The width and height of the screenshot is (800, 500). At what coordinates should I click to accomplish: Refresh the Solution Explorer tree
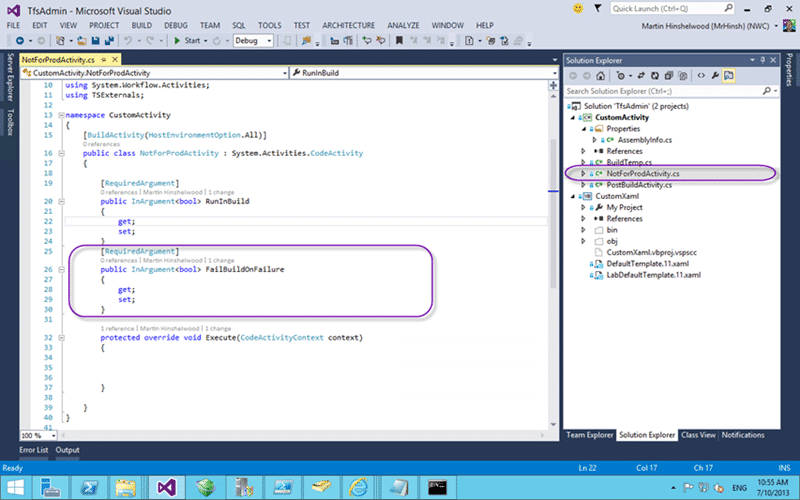[655, 76]
